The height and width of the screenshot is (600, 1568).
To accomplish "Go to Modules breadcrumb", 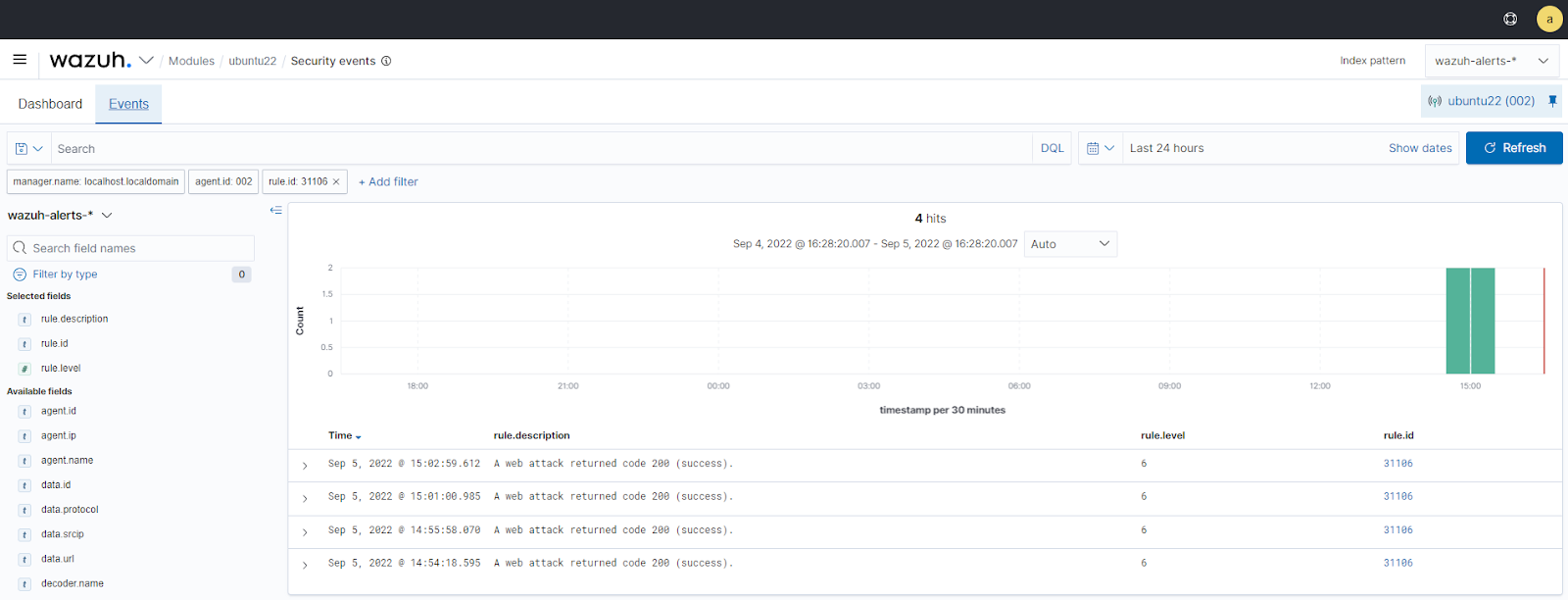I will (x=191, y=61).
